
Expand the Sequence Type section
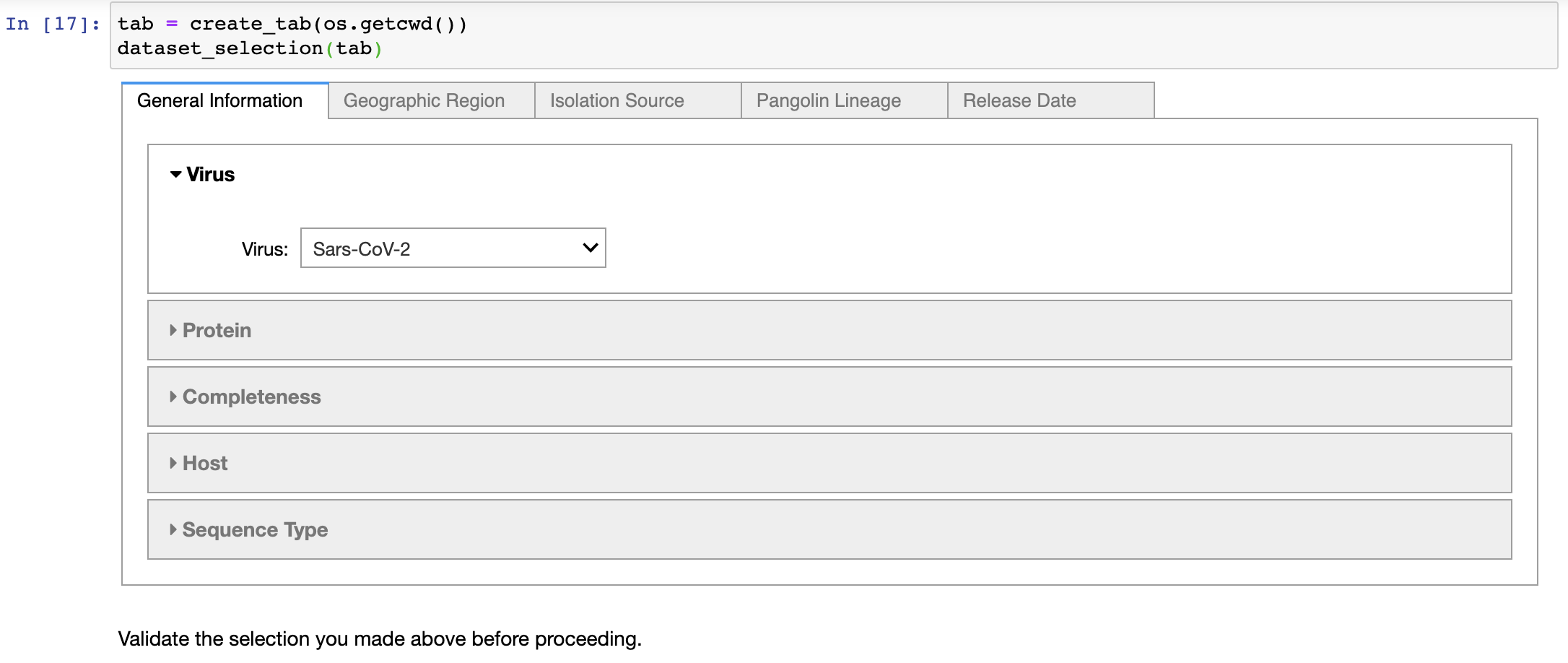[x=254, y=529]
